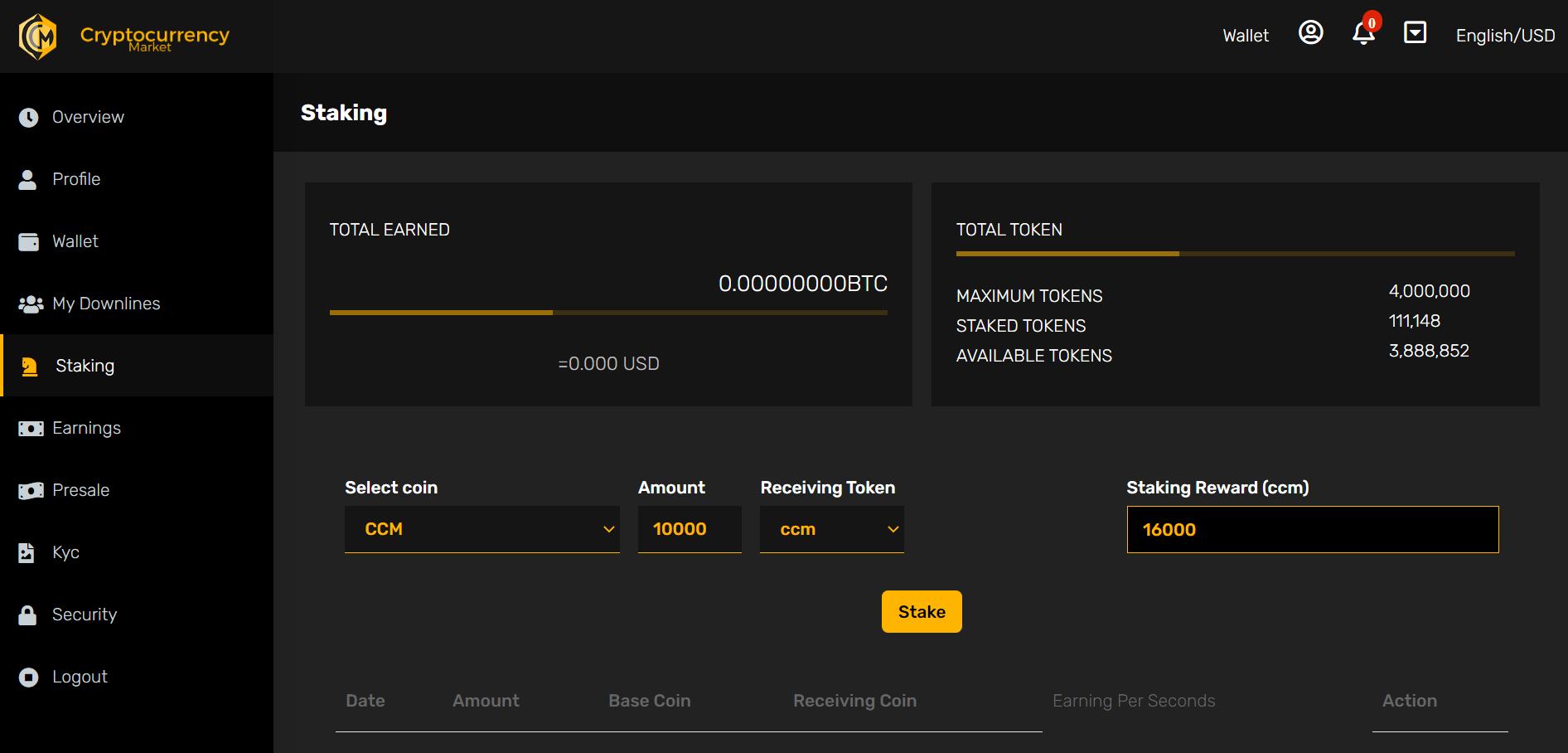The image size is (1568, 753).
Task: Click the Logout stop-circle icon
Action: [x=29, y=678]
